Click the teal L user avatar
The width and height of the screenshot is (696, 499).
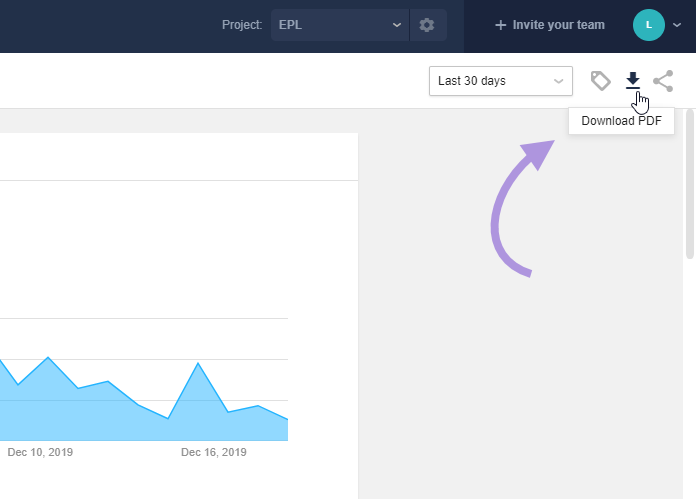649,25
